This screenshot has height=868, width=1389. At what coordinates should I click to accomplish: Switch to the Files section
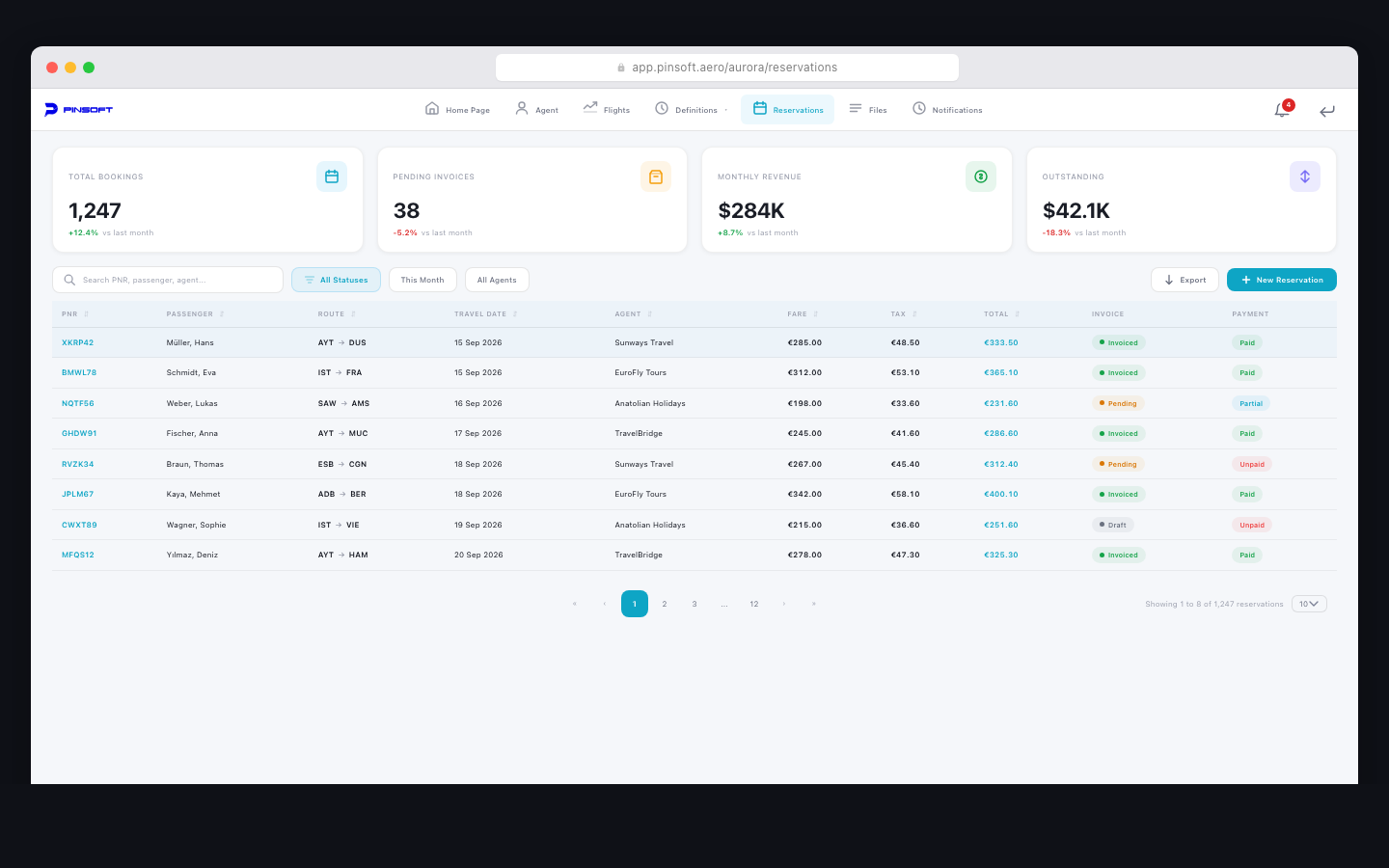tap(867, 109)
